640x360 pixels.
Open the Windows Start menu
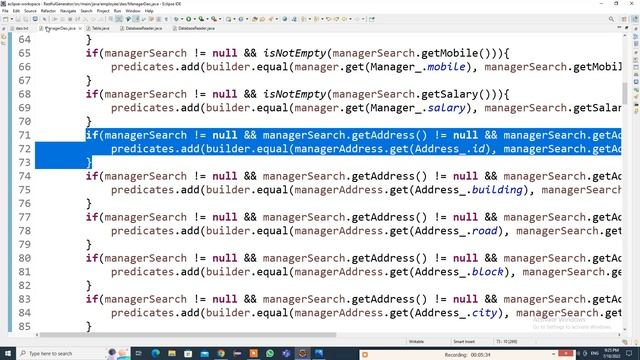pyautogui.click(x=7, y=353)
